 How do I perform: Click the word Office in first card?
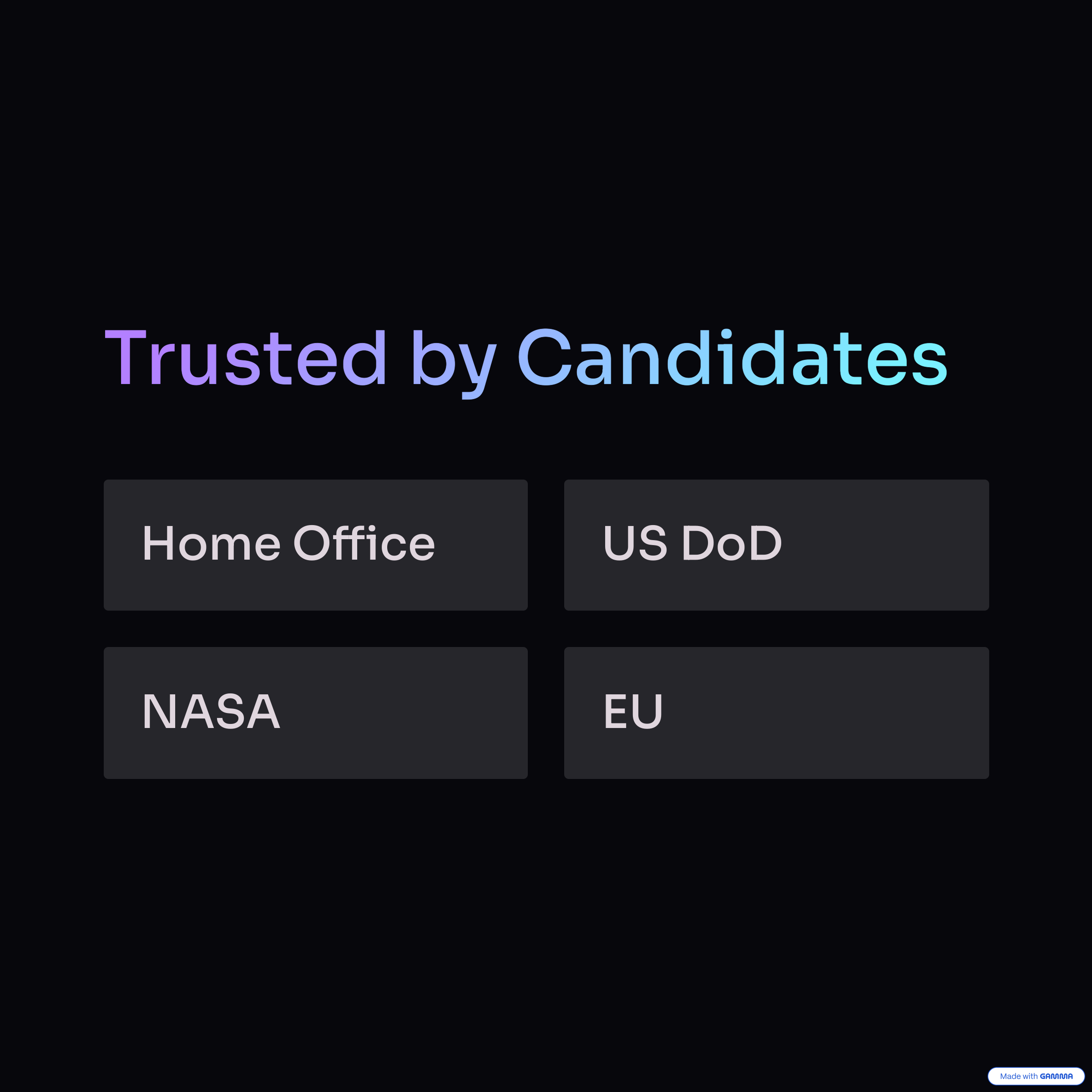coord(364,543)
